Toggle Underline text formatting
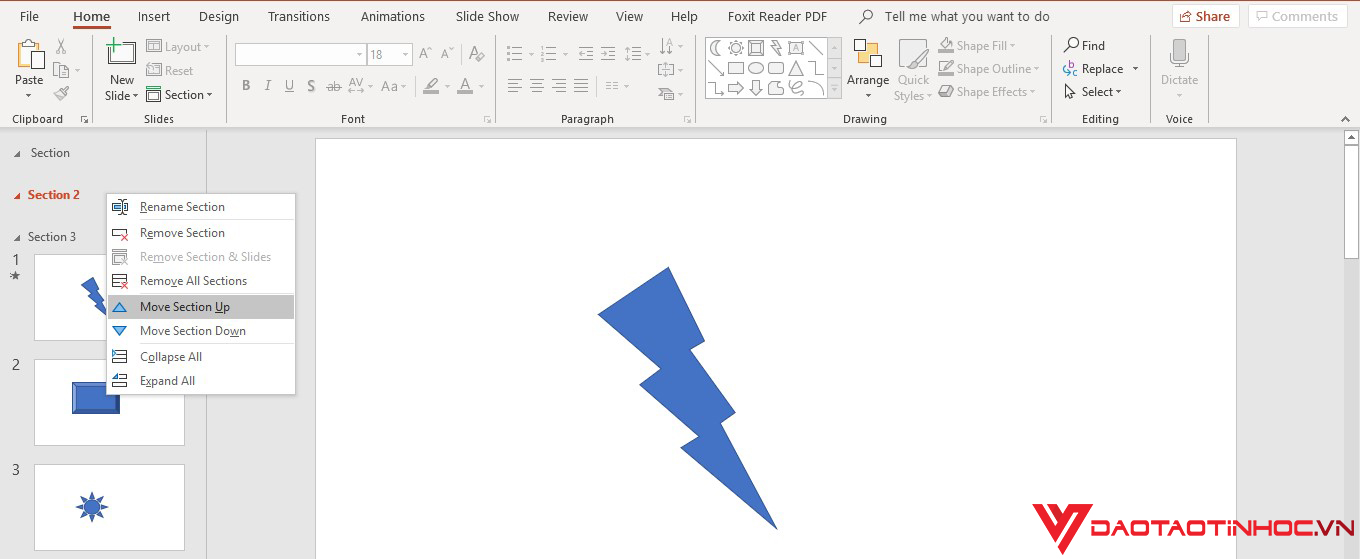This screenshot has width=1360, height=559. pyautogui.click(x=290, y=86)
